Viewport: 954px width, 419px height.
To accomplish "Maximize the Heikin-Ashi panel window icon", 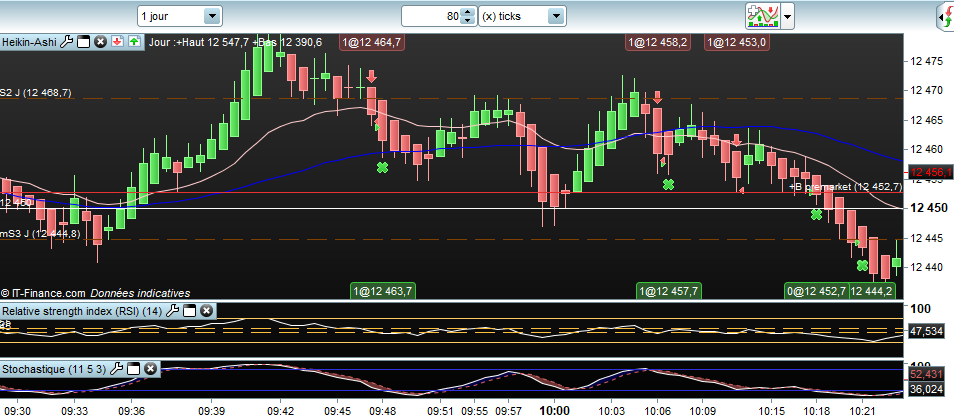I will pos(84,42).
